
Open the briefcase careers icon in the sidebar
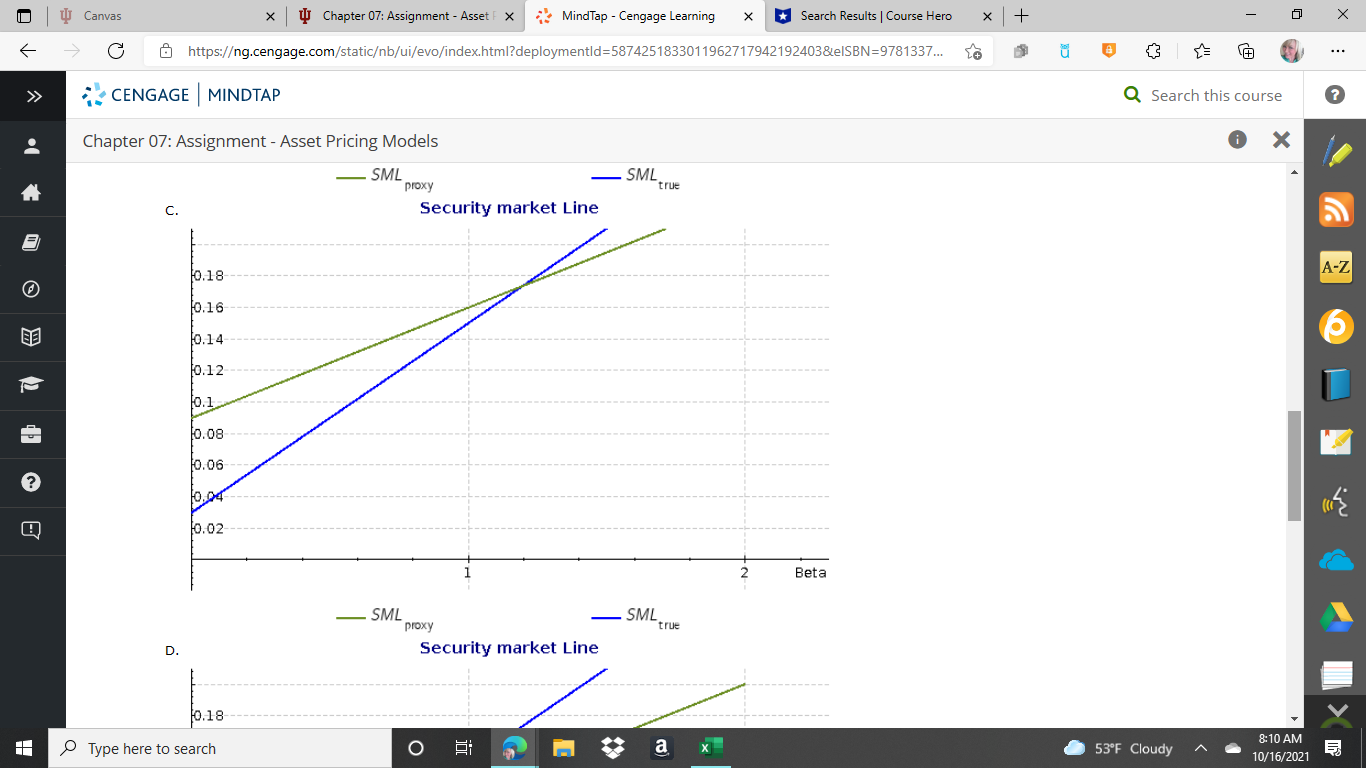pos(33,434)
